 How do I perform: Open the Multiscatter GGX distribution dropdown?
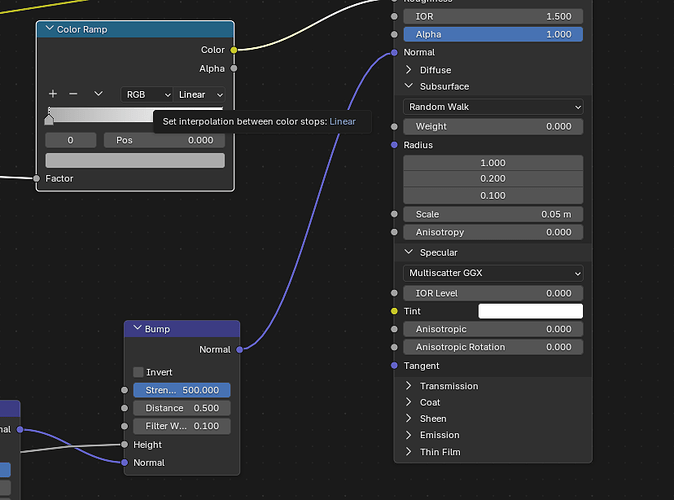493,273
